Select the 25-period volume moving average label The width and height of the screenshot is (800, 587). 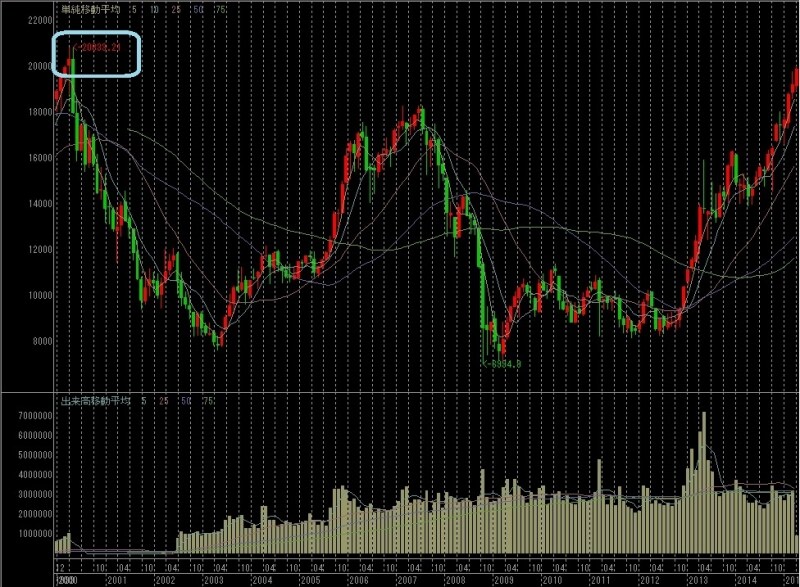click(x=165, y=400)
